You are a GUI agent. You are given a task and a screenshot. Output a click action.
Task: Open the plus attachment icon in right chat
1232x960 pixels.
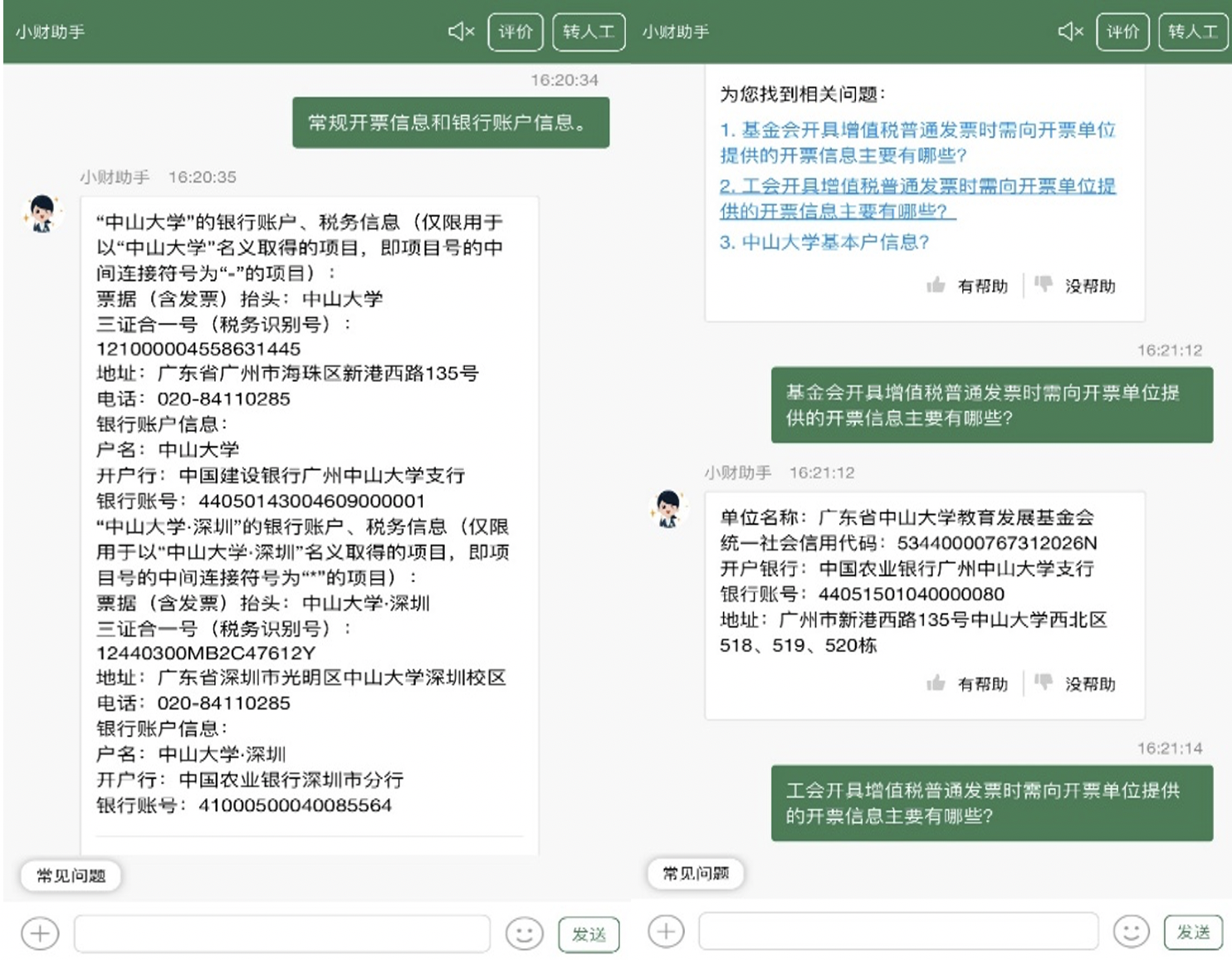tap(666, 931)
